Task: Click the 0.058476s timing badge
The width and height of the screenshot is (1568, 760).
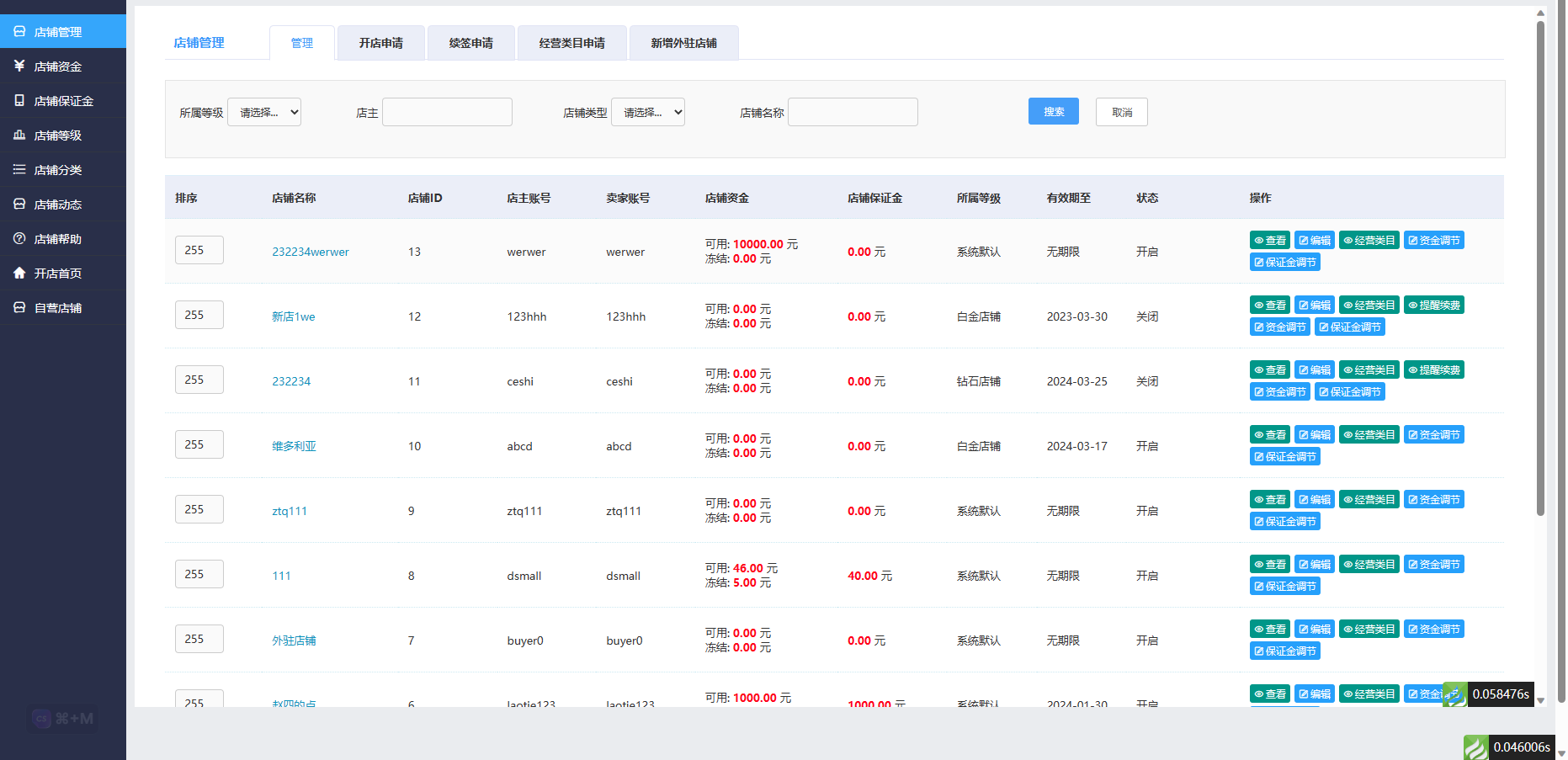Action: tap(1501, 694)
